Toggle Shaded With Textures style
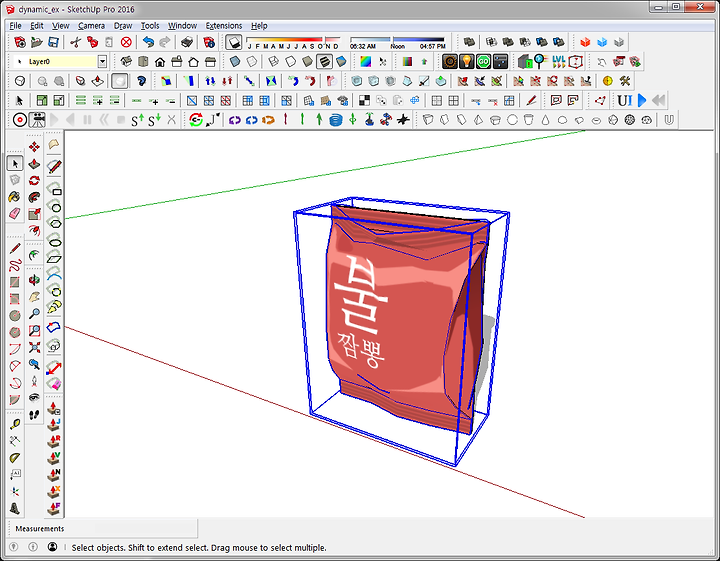Image resolution: width=720 pixels, height=561 pixels. (324, 62)
